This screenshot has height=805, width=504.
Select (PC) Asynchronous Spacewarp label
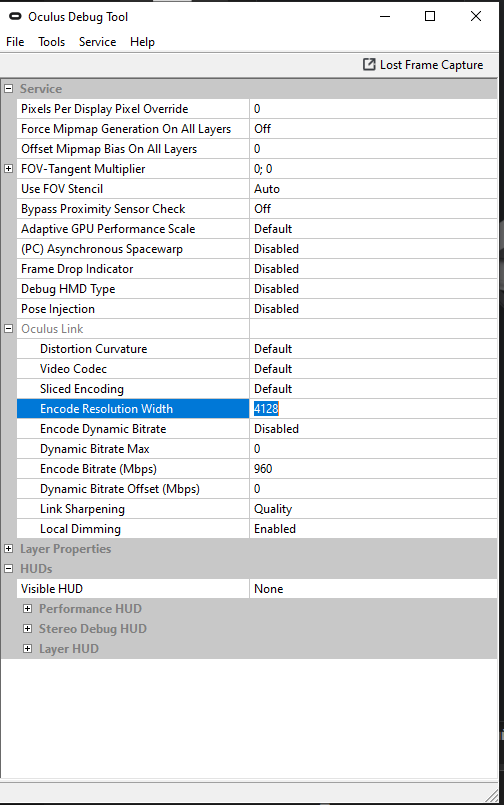(102, 249)
